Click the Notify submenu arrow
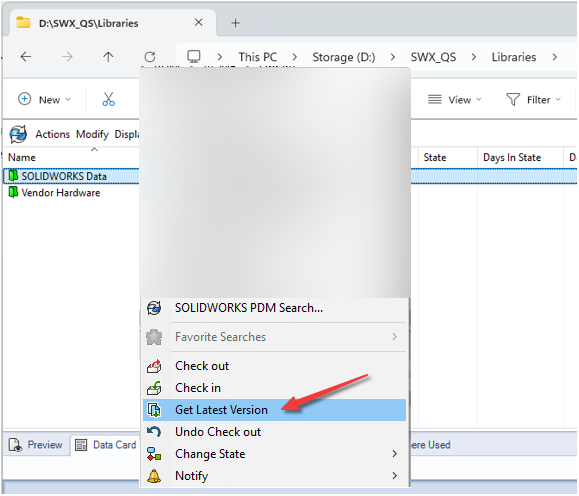This screenshot has width=579, height=496. click(395, 476)
